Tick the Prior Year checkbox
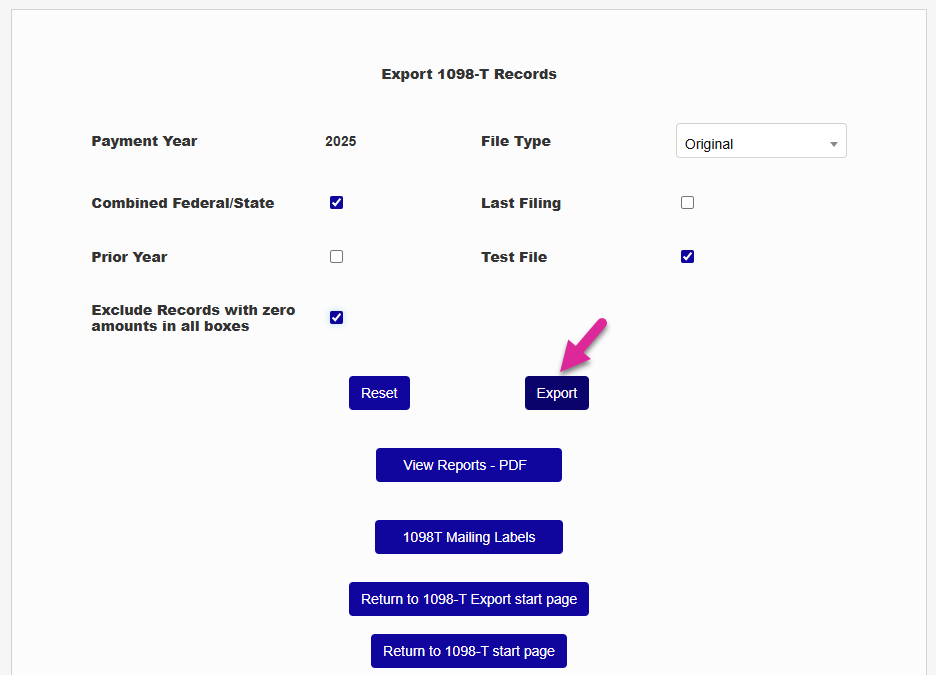The image size is (936, 675). (x=337, y=257)
